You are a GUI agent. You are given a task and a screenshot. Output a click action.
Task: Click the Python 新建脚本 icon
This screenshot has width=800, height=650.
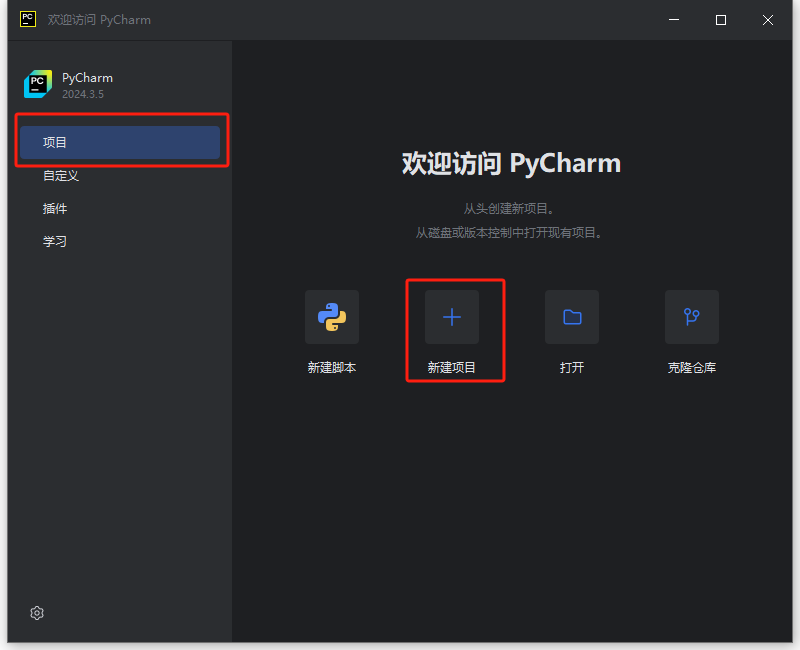click(x=332, y=317)
